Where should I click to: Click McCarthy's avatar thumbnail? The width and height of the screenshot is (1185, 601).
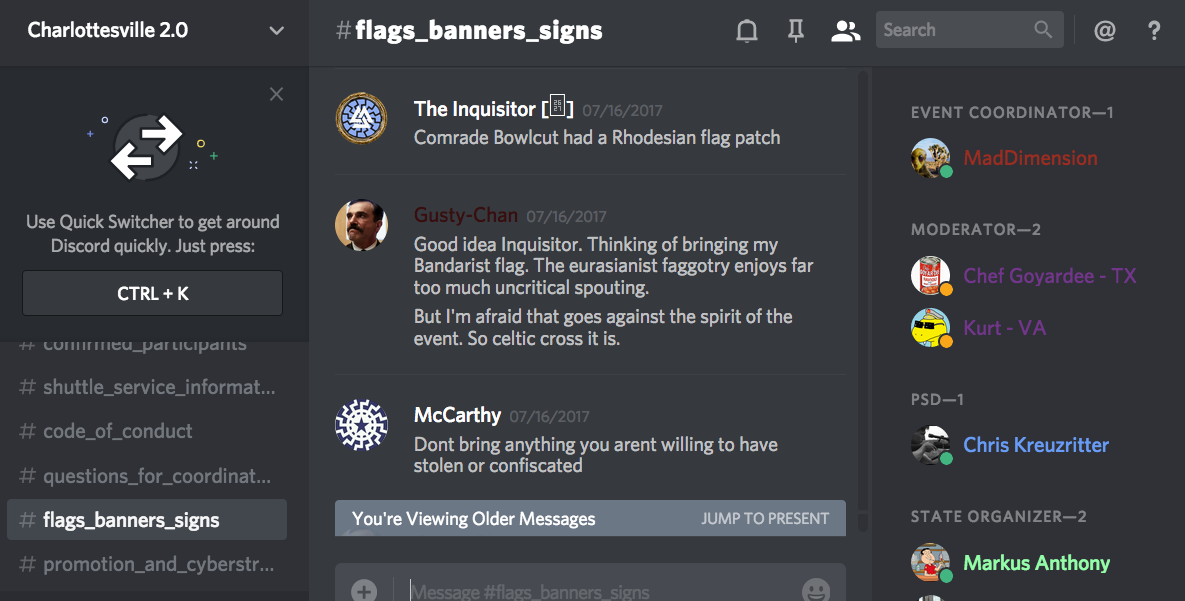361,424
